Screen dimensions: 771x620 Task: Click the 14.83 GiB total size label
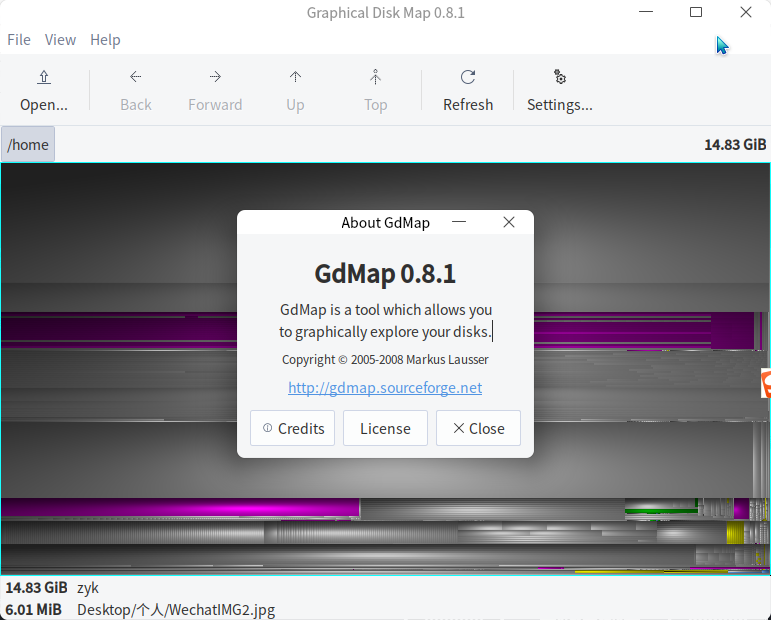tap(735, 145)
